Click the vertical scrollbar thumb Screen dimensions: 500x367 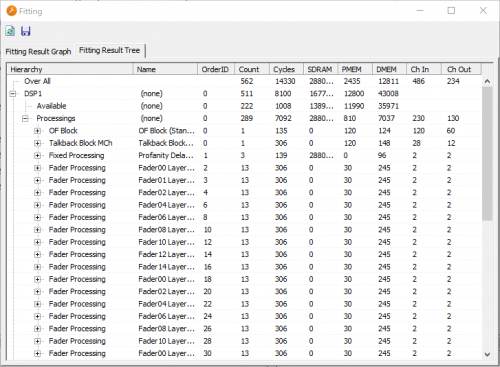coord(487,154)
